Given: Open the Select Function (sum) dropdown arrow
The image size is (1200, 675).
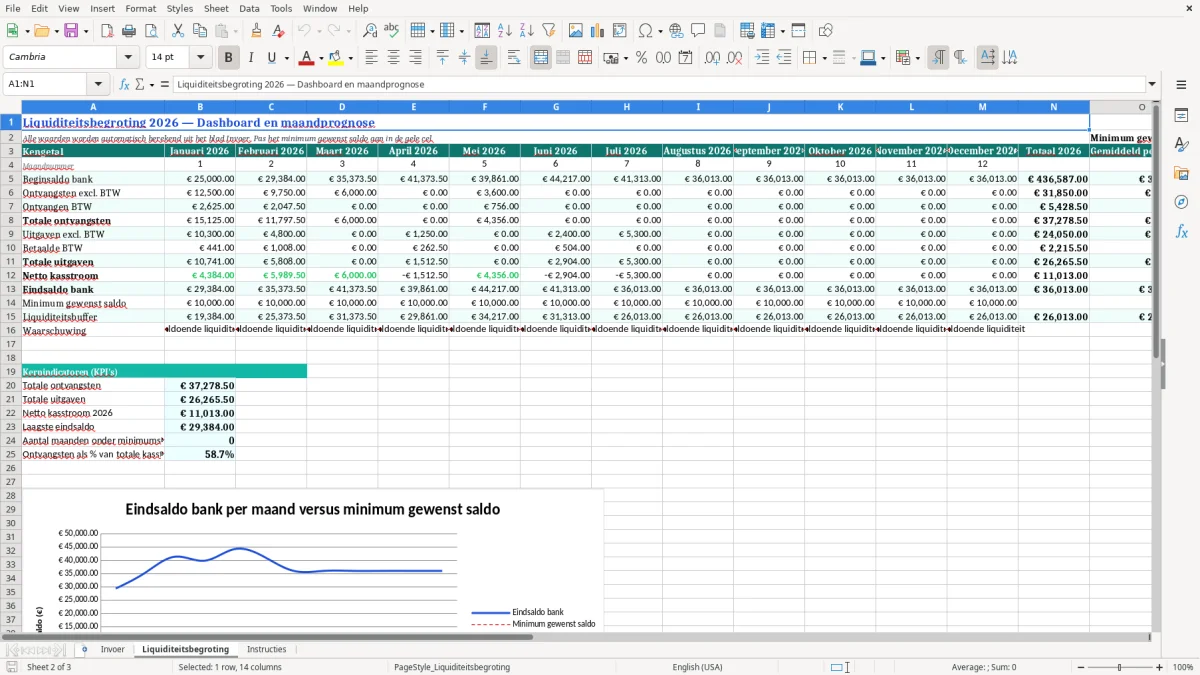Looking at the screenshot, I should [x=151, y=85].
